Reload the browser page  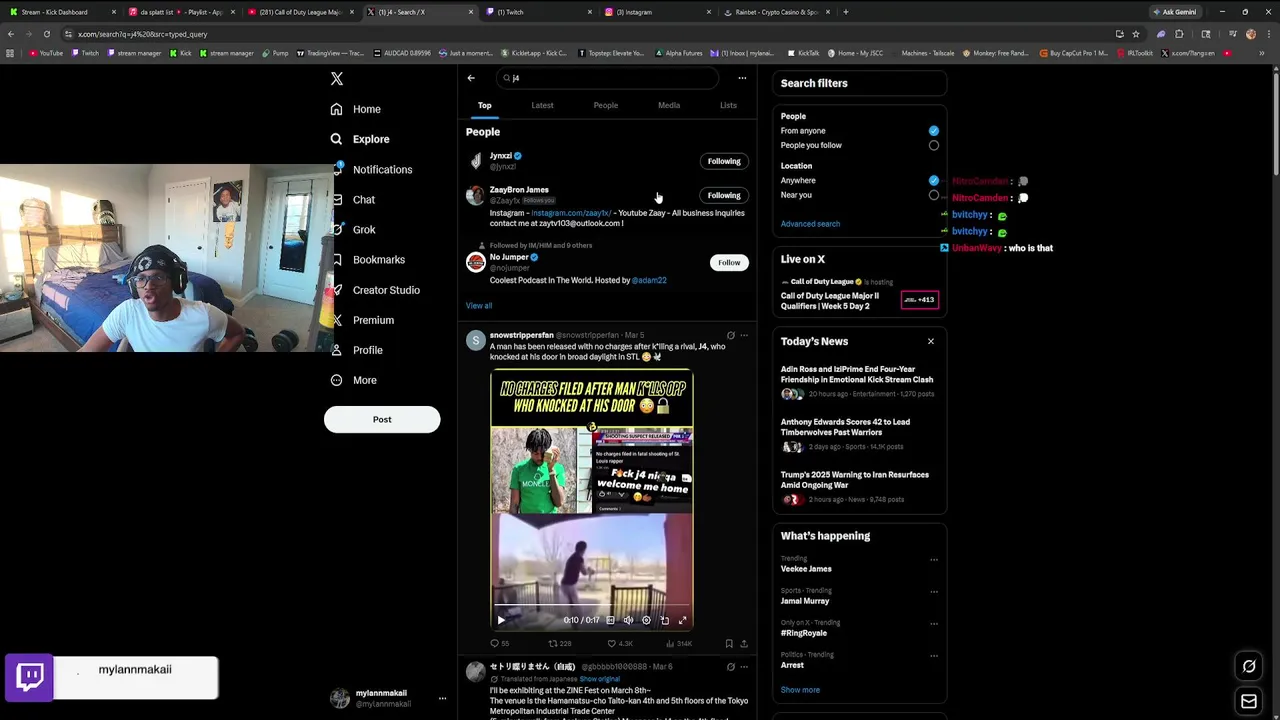(x=46, y=34)
